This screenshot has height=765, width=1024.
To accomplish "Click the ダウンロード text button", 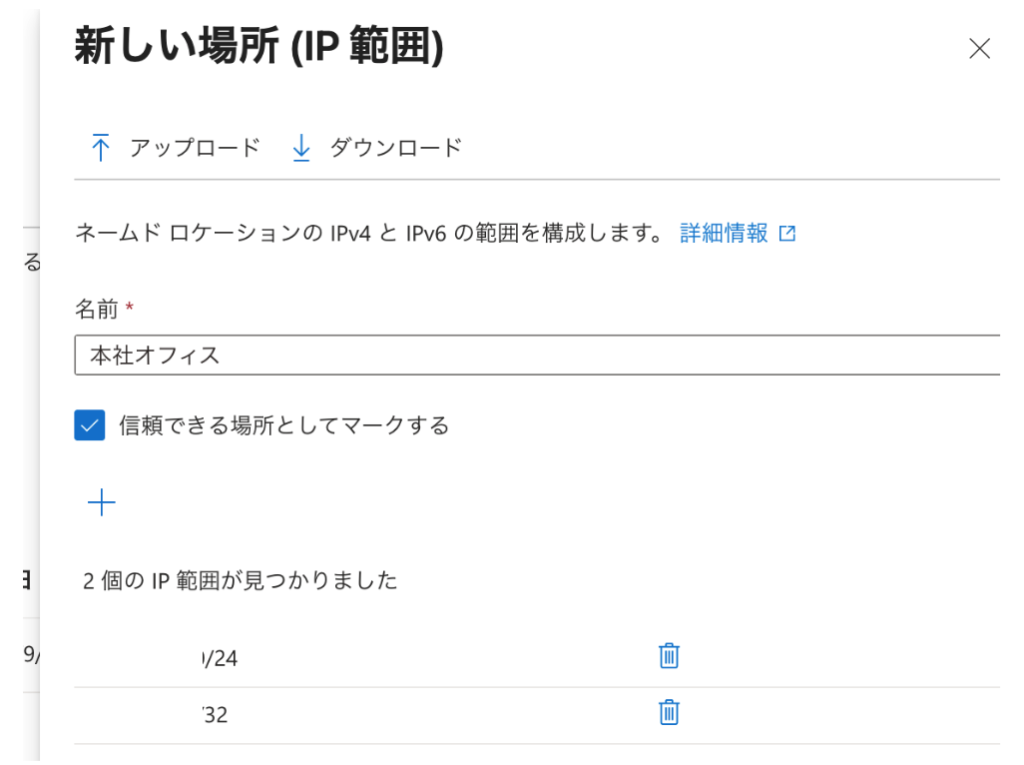I will 396,149.
